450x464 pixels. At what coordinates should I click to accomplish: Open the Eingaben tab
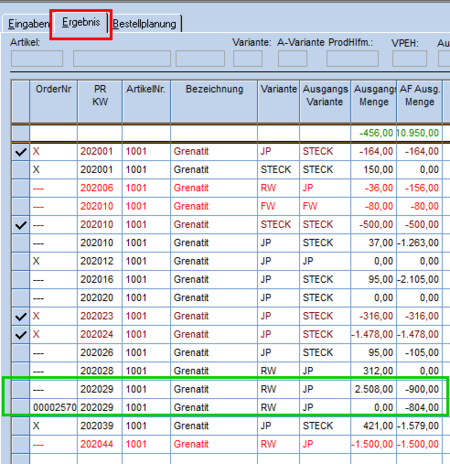point(27,24)
